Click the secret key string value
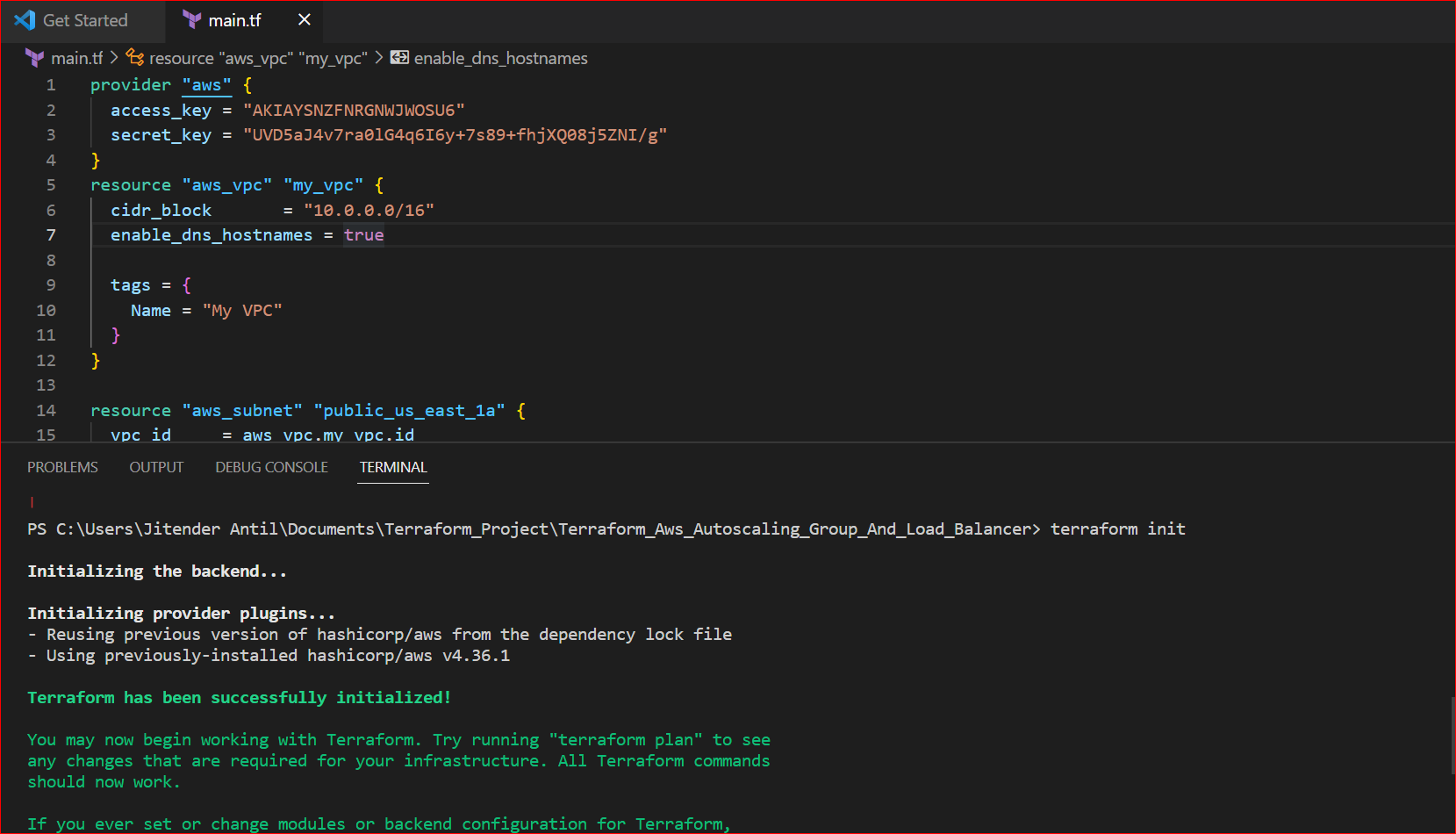This screenshot has width=1456, height=834. 455,135
